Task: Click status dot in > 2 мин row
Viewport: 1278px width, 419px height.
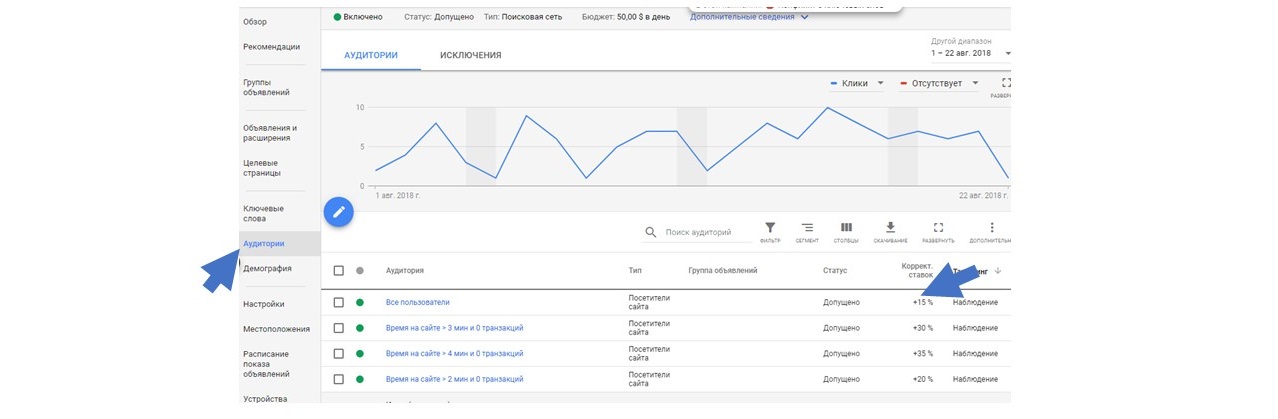Action: [360, 380]
